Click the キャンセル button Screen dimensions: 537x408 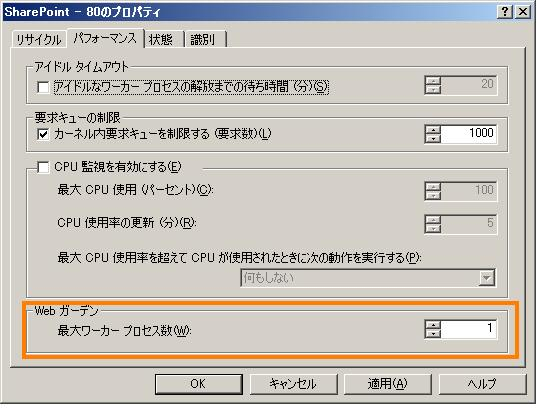(294, 384)
